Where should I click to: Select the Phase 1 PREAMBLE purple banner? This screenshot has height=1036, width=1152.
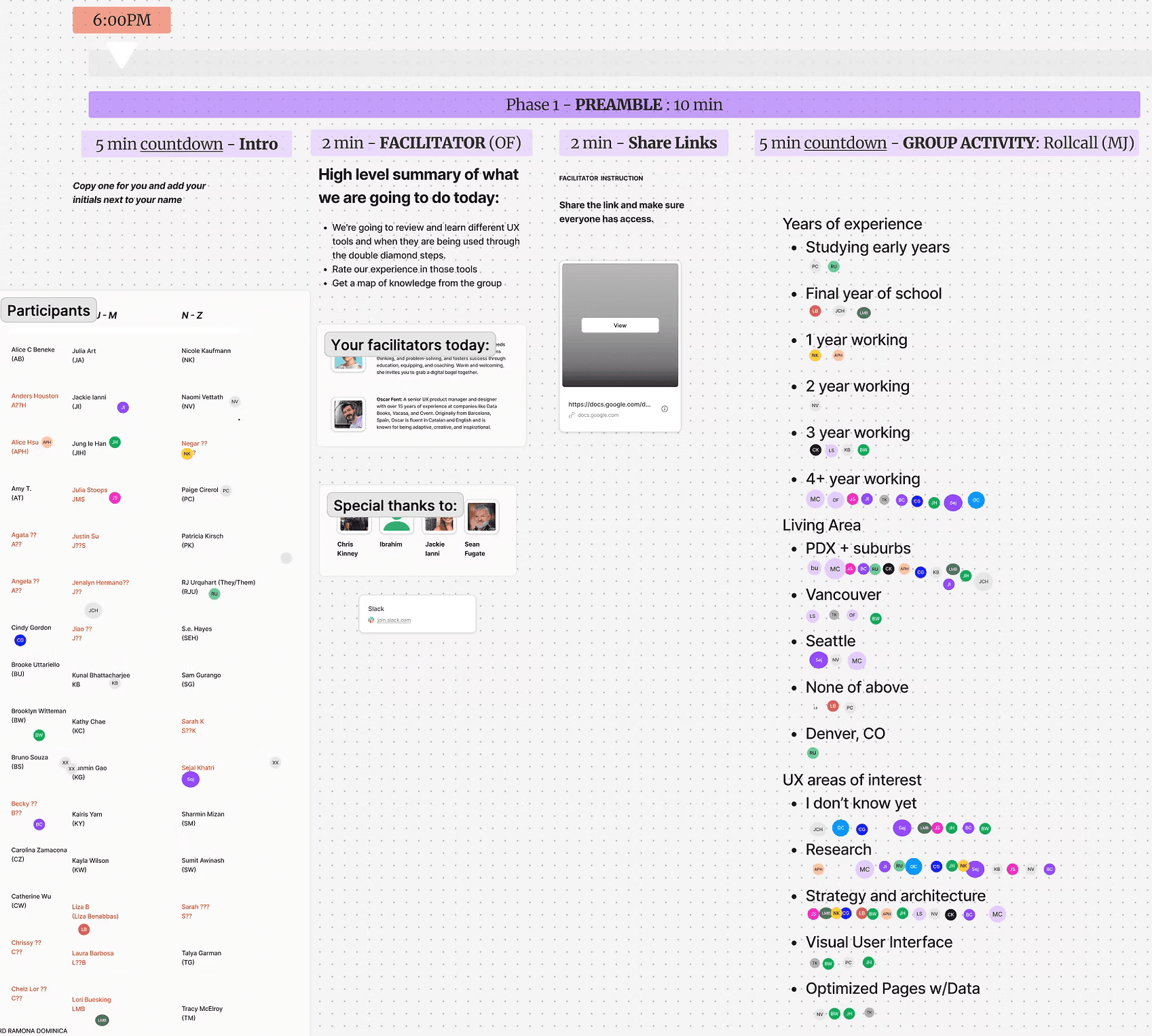[x=614, y=105]
